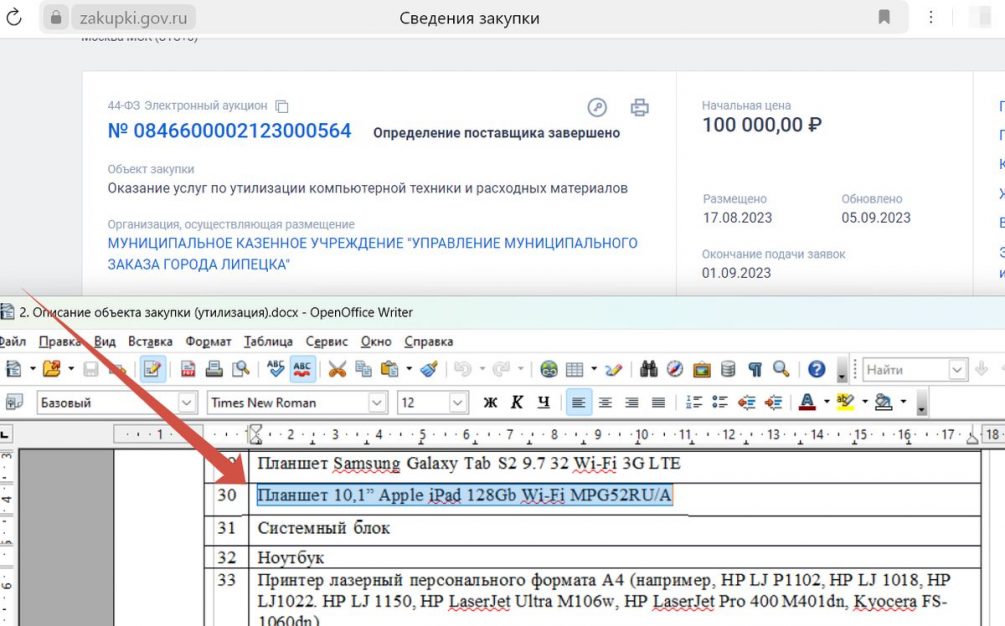
Task: Click the Format Paintbrush icon
Action: [x=429, y=369]
